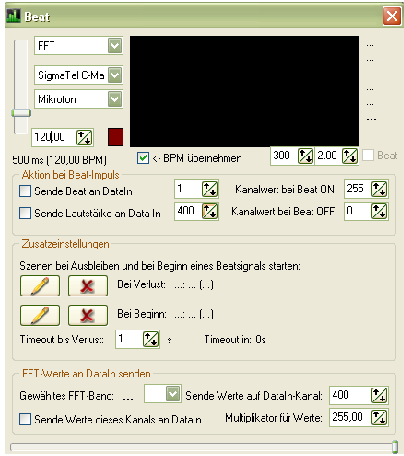Enable Sende Beat an DataIn checkbox
Screen dimensions: 404x456
[25, 191]
